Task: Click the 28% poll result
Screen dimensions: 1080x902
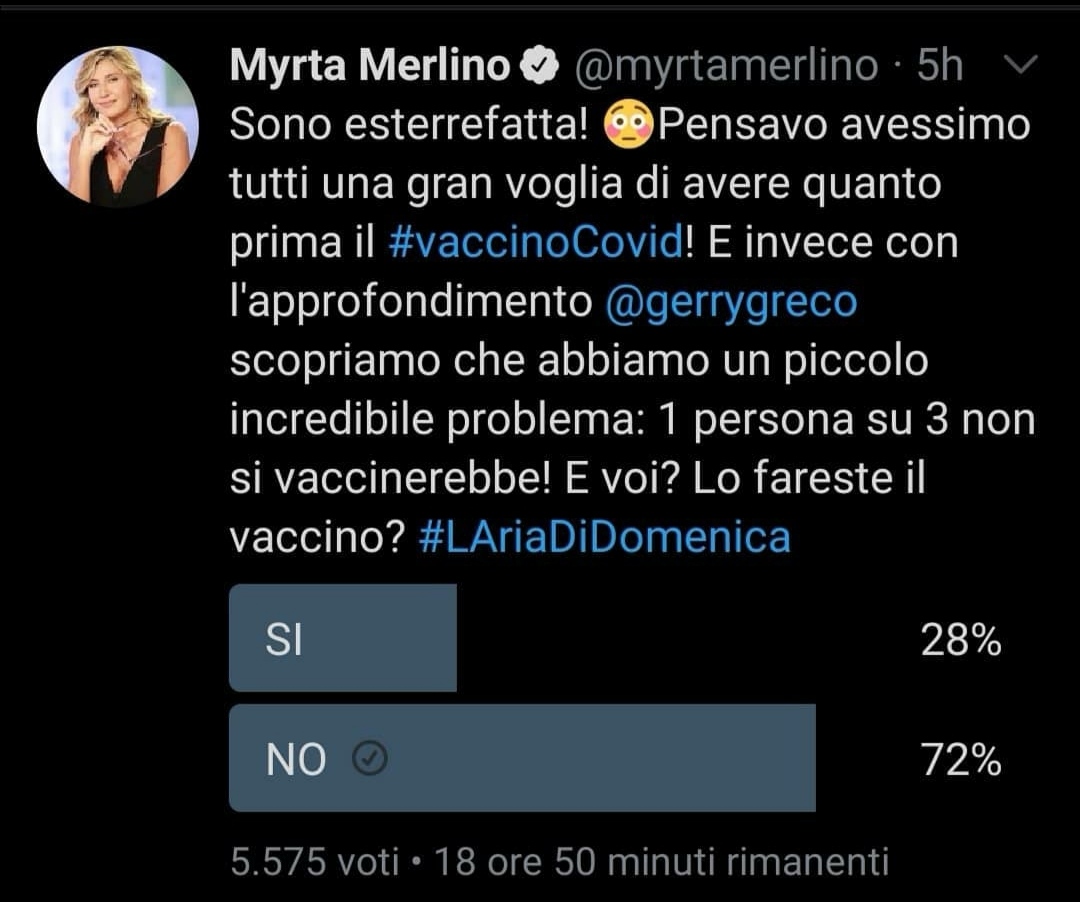Action: pyautogui.click(x=960, y=642)
